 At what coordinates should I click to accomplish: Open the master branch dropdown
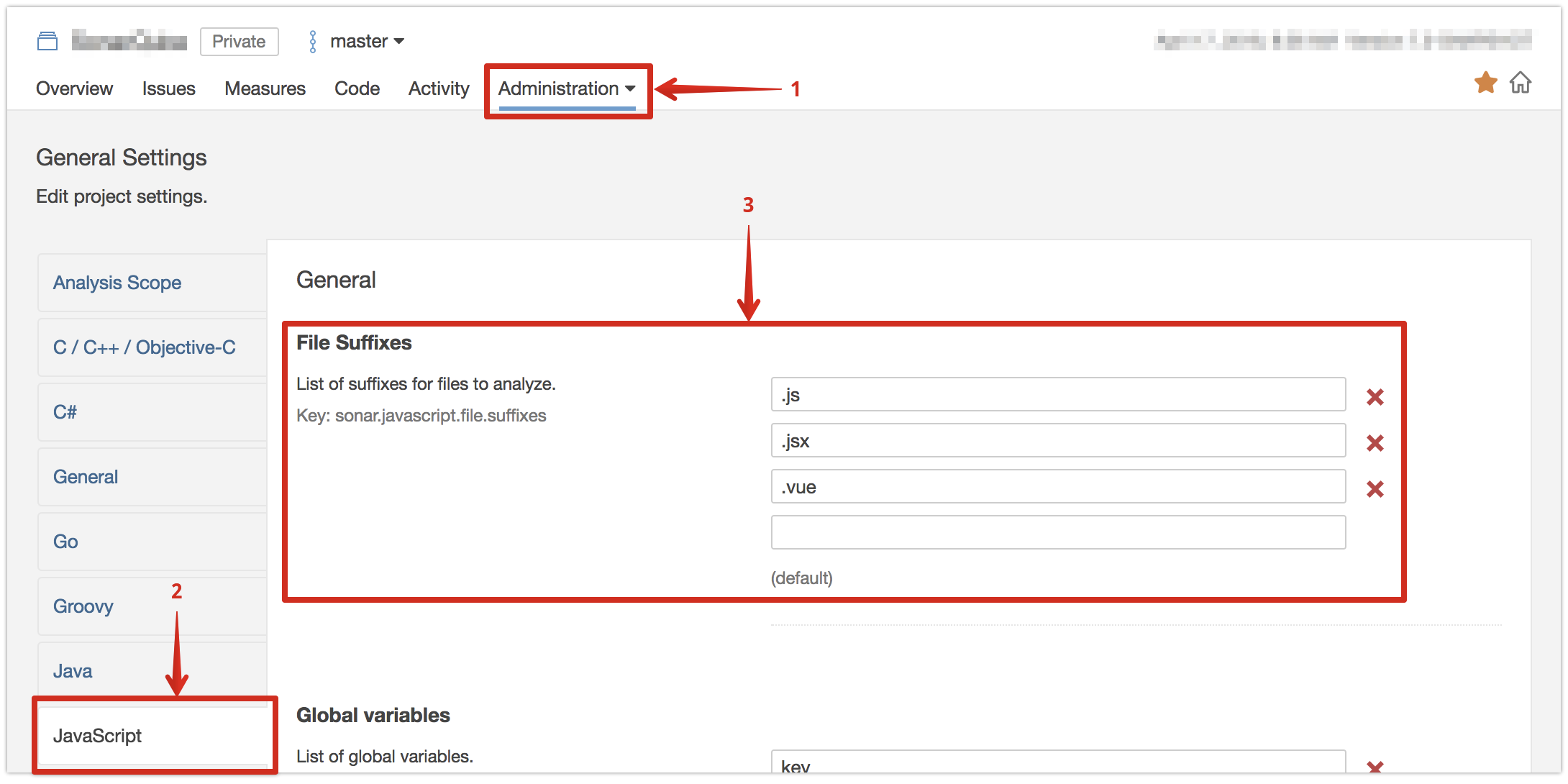367,42
